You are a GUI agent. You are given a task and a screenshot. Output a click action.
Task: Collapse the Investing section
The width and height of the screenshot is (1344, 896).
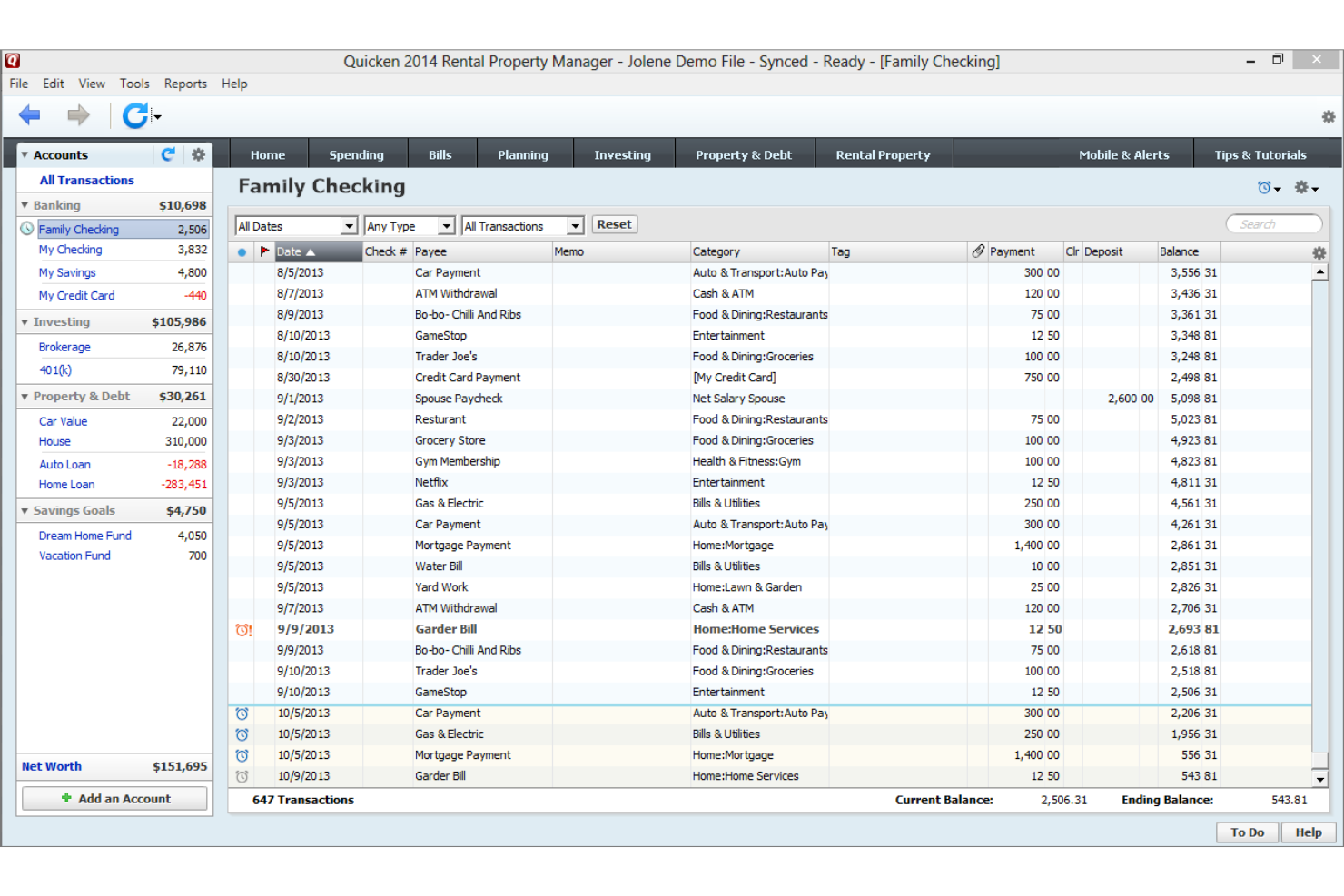25,321
